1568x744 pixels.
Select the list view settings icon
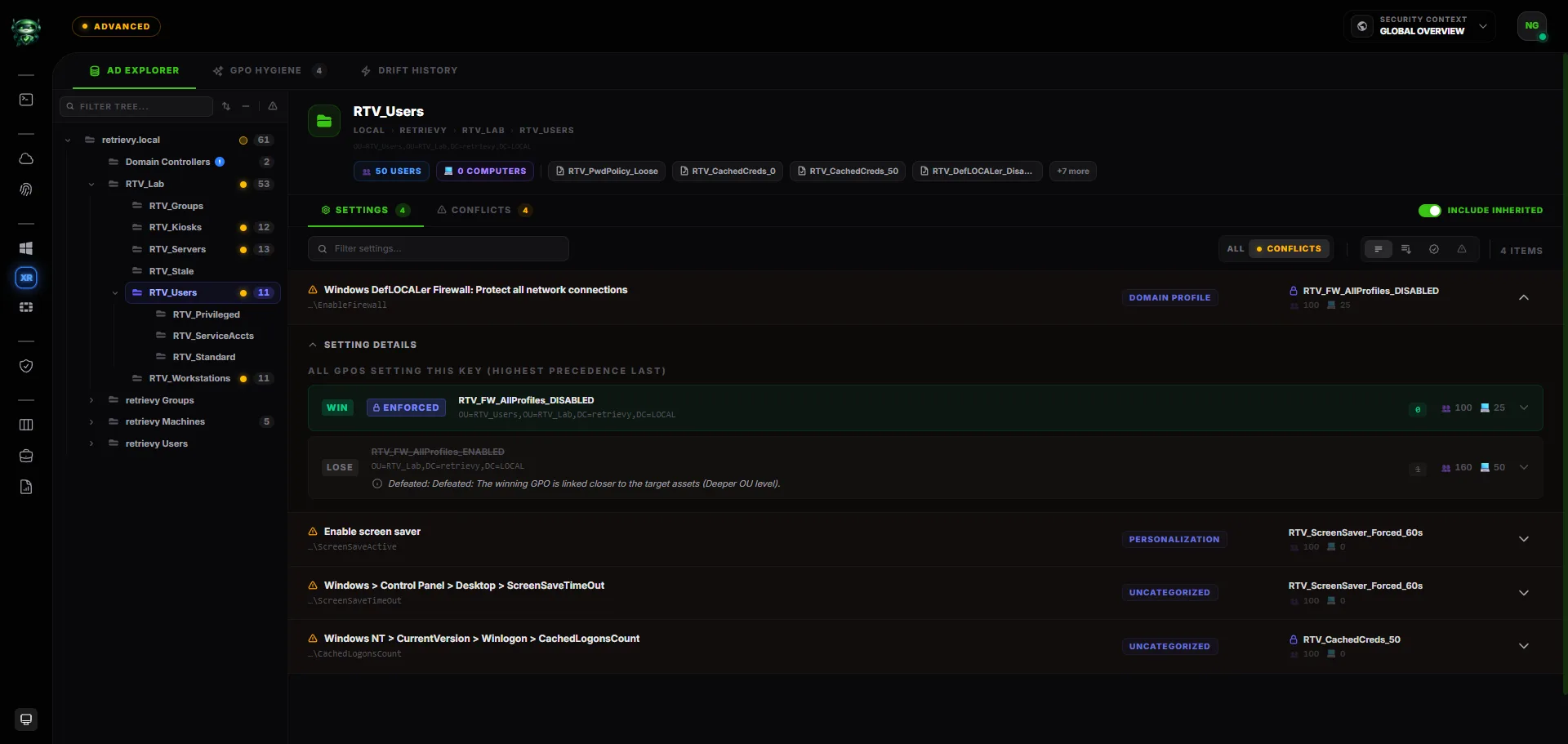coord(1379,249)
